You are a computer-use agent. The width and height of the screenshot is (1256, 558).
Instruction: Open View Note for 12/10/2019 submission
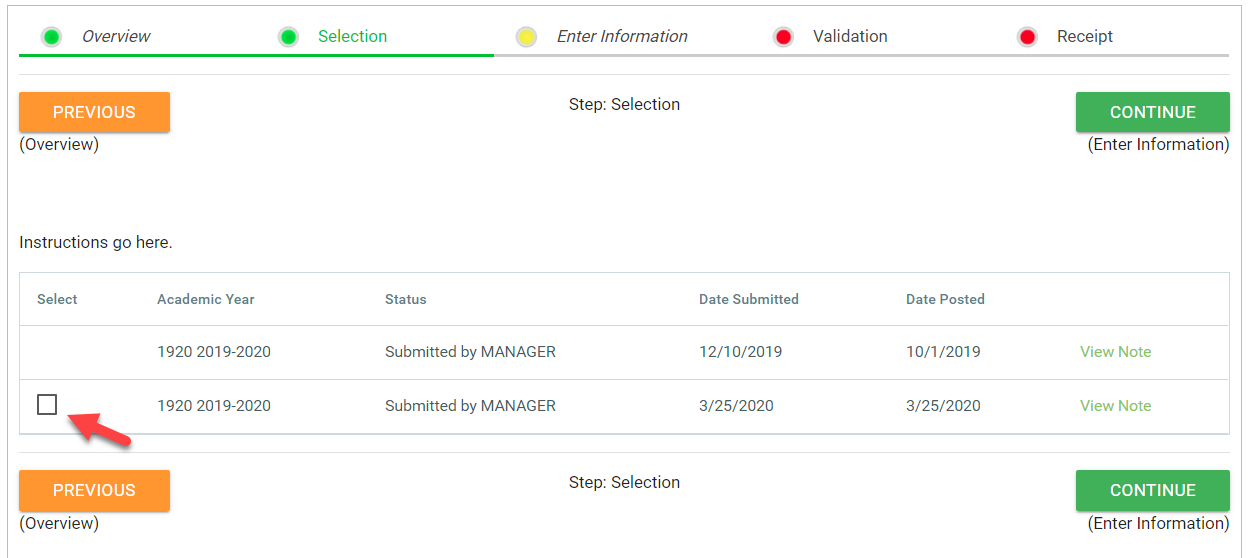(x=1115, y=352)
